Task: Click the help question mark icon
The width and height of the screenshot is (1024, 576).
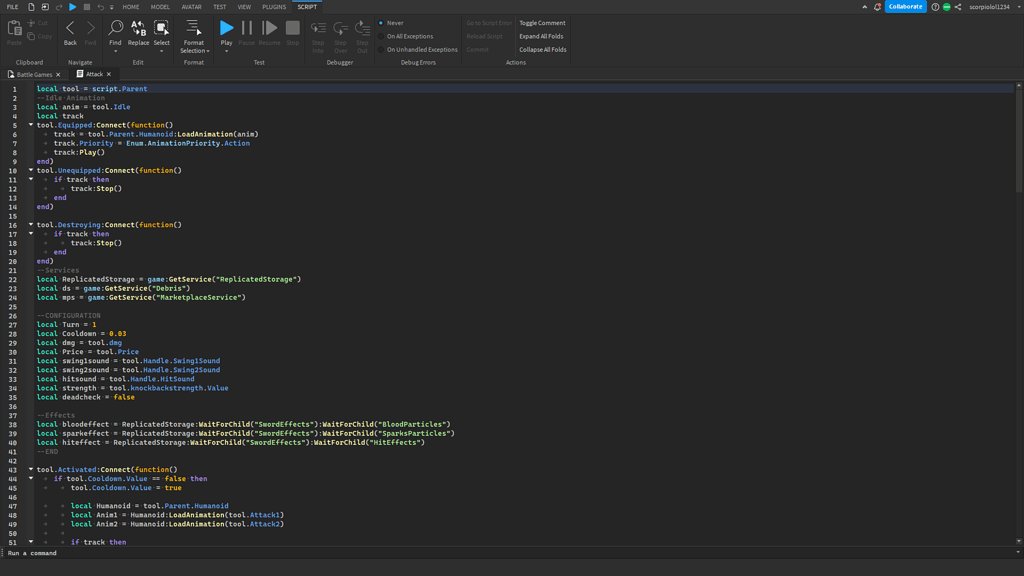Action: (935, 7)
